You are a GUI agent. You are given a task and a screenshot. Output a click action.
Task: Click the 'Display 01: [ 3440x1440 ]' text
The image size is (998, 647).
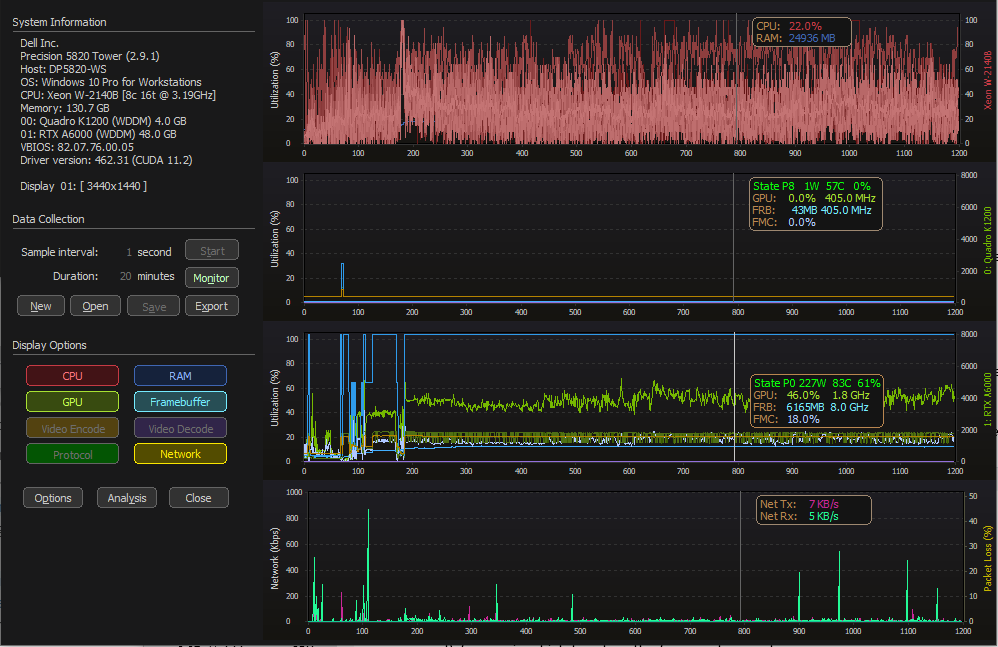[83, 186]
